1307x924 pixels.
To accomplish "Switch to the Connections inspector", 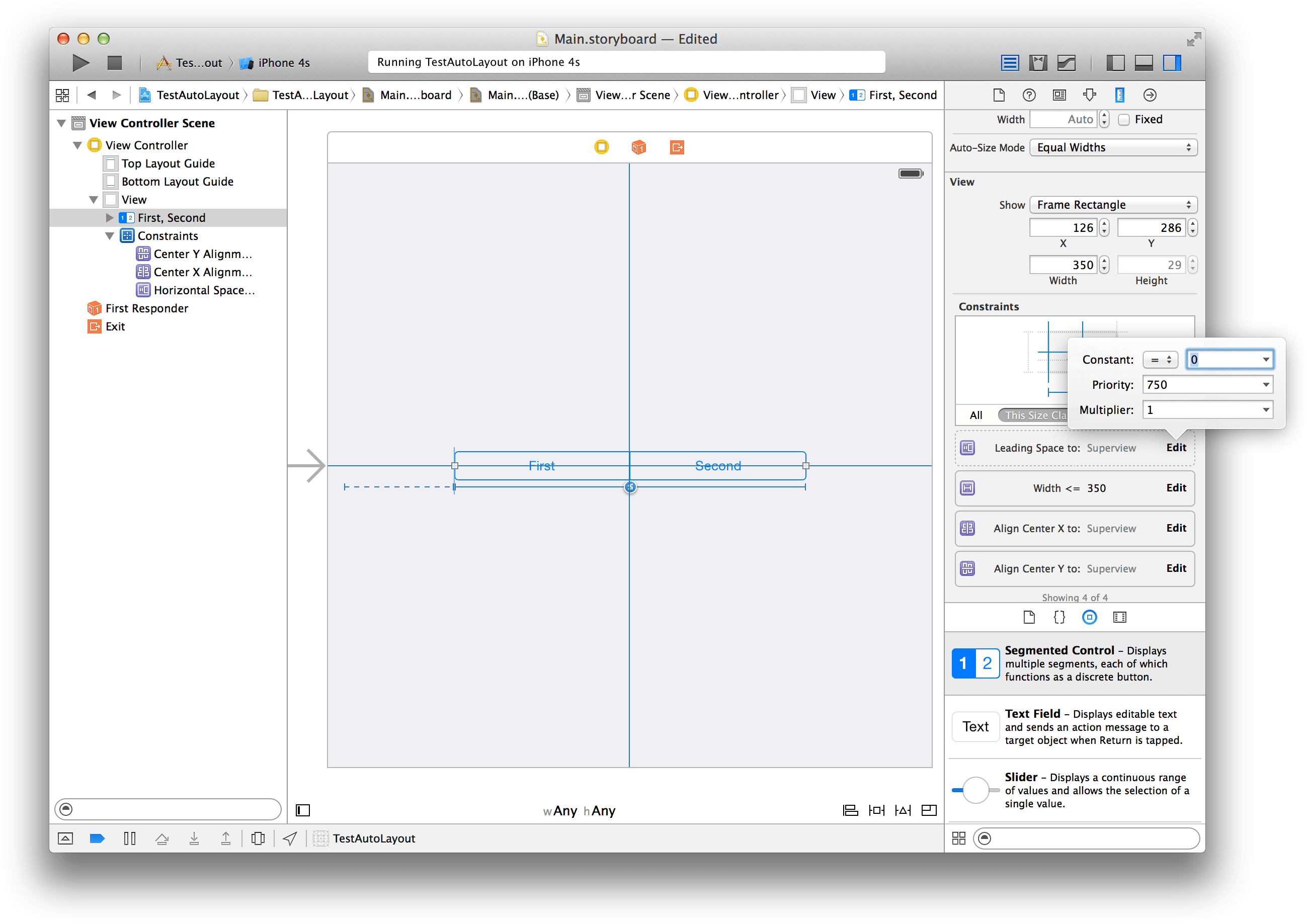I will pos(1150,95).
